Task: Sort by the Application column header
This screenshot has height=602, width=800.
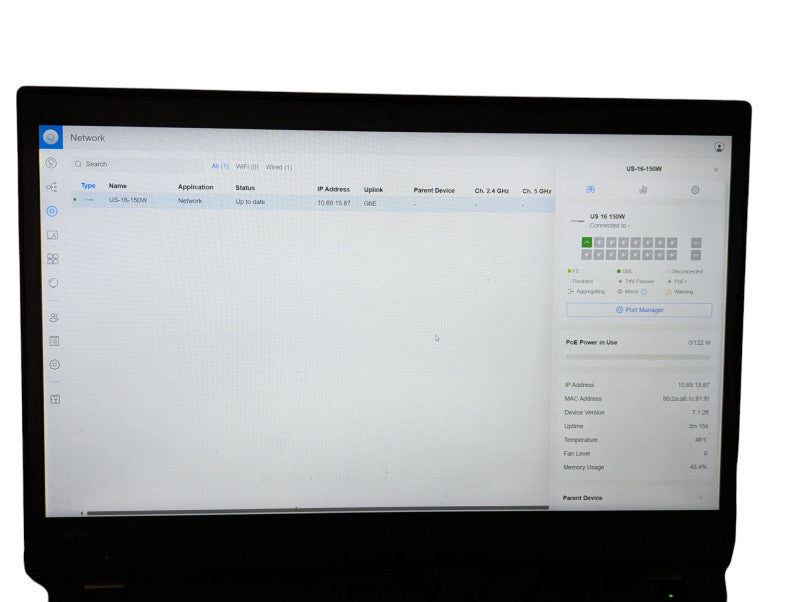Action: pos(195,187)
